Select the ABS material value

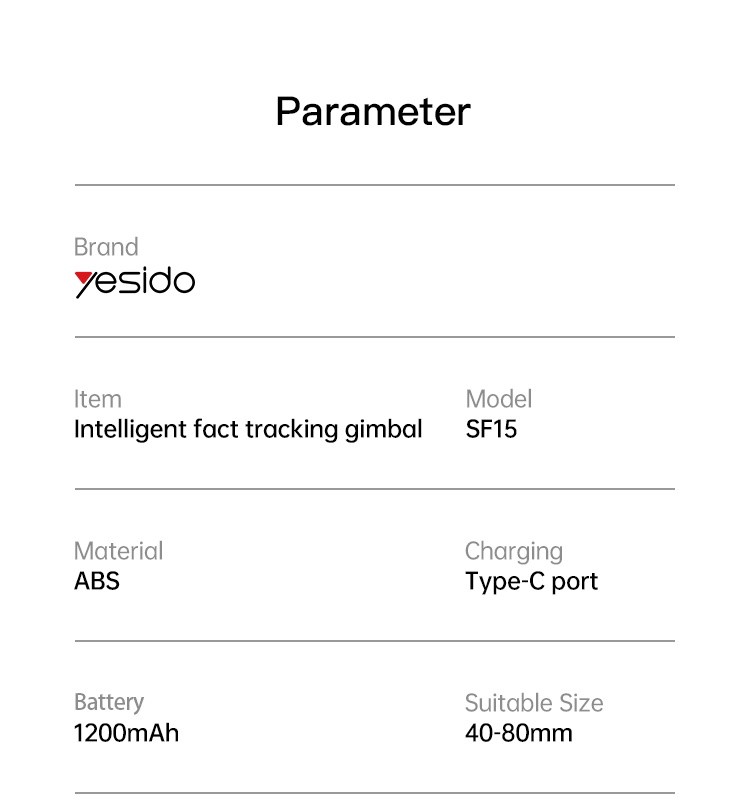[97, 581]
